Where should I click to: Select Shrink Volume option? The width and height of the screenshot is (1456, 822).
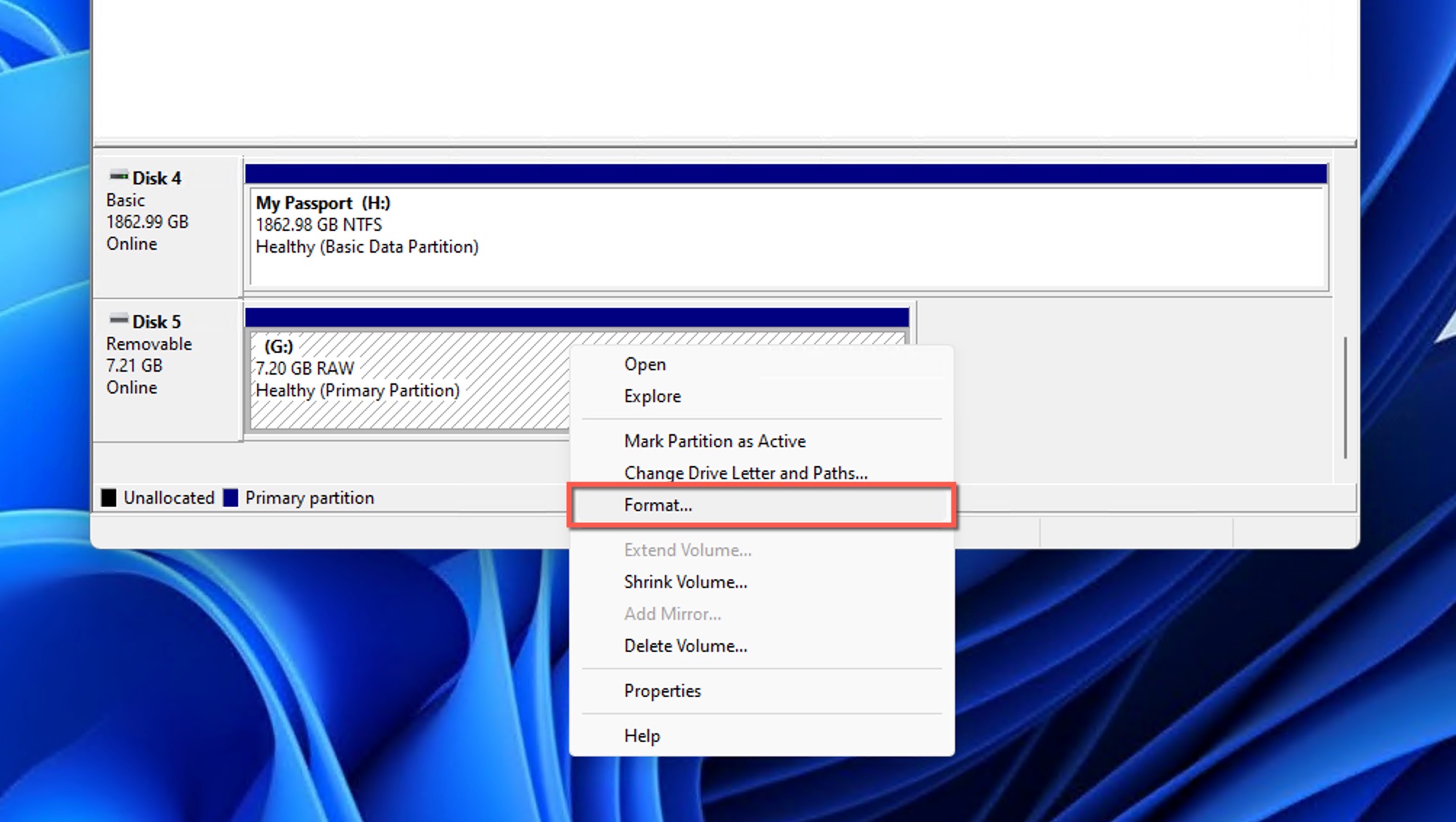pos(684,582)
